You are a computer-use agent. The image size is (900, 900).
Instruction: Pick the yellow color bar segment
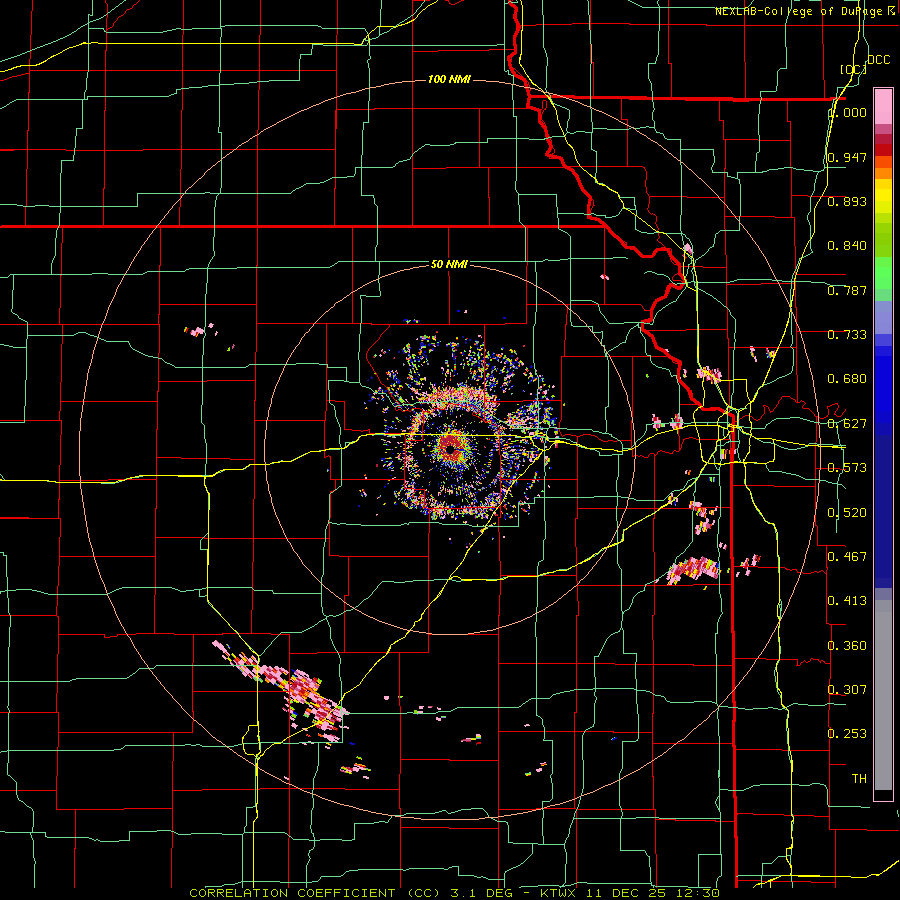click(x=883, y=197)
